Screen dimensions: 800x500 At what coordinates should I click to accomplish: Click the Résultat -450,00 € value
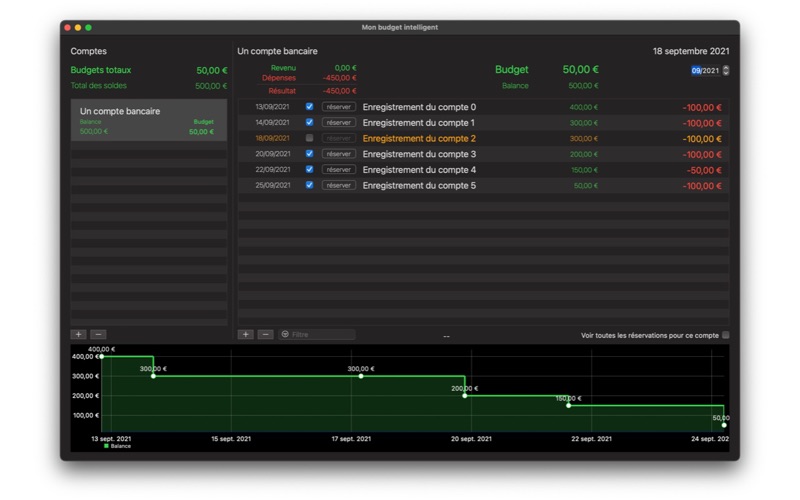point(340,91)
